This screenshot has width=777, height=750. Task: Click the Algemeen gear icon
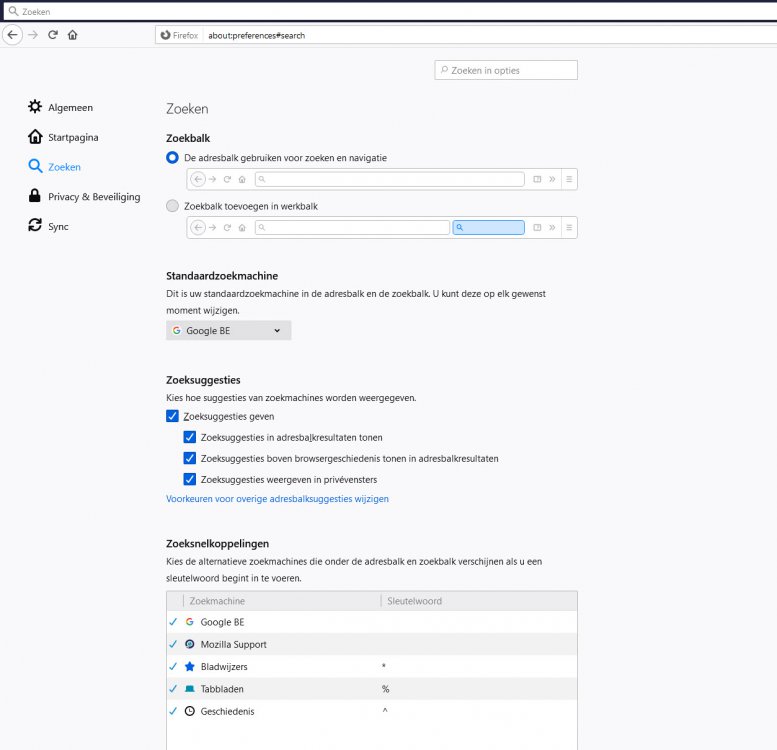(35, 107)
